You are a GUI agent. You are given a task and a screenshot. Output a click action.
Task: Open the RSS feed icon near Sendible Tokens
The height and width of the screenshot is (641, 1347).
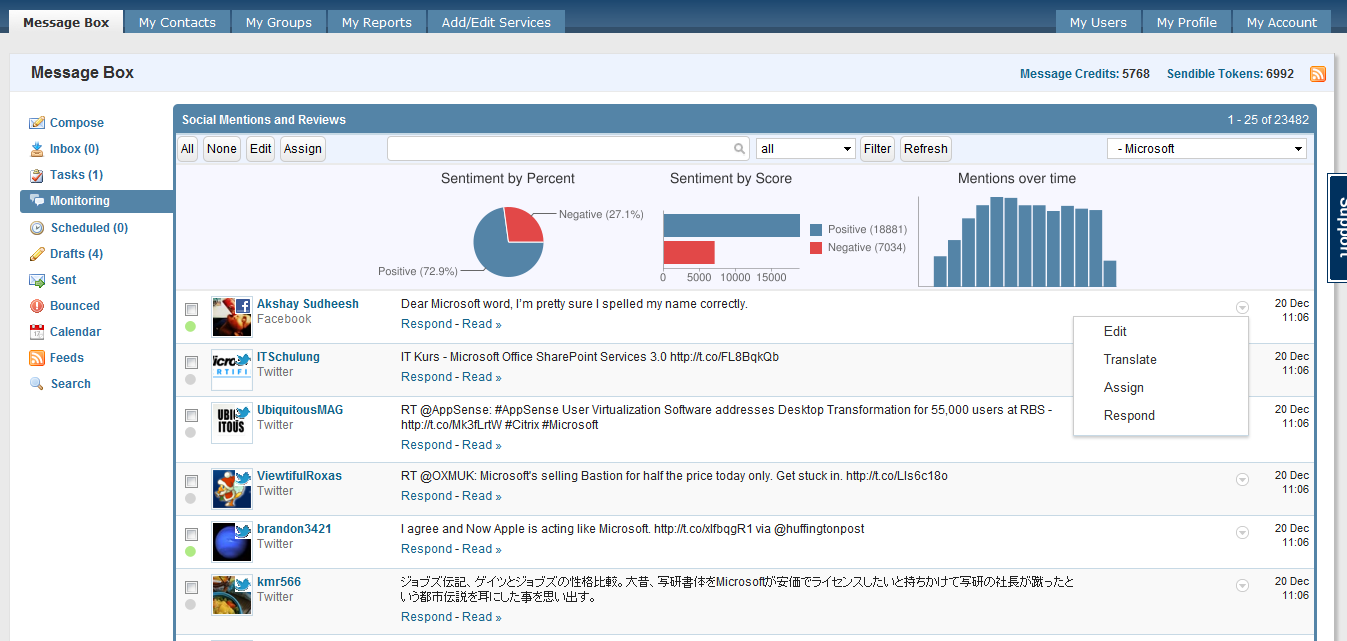pyautogui.click(x=1317, y=74)
